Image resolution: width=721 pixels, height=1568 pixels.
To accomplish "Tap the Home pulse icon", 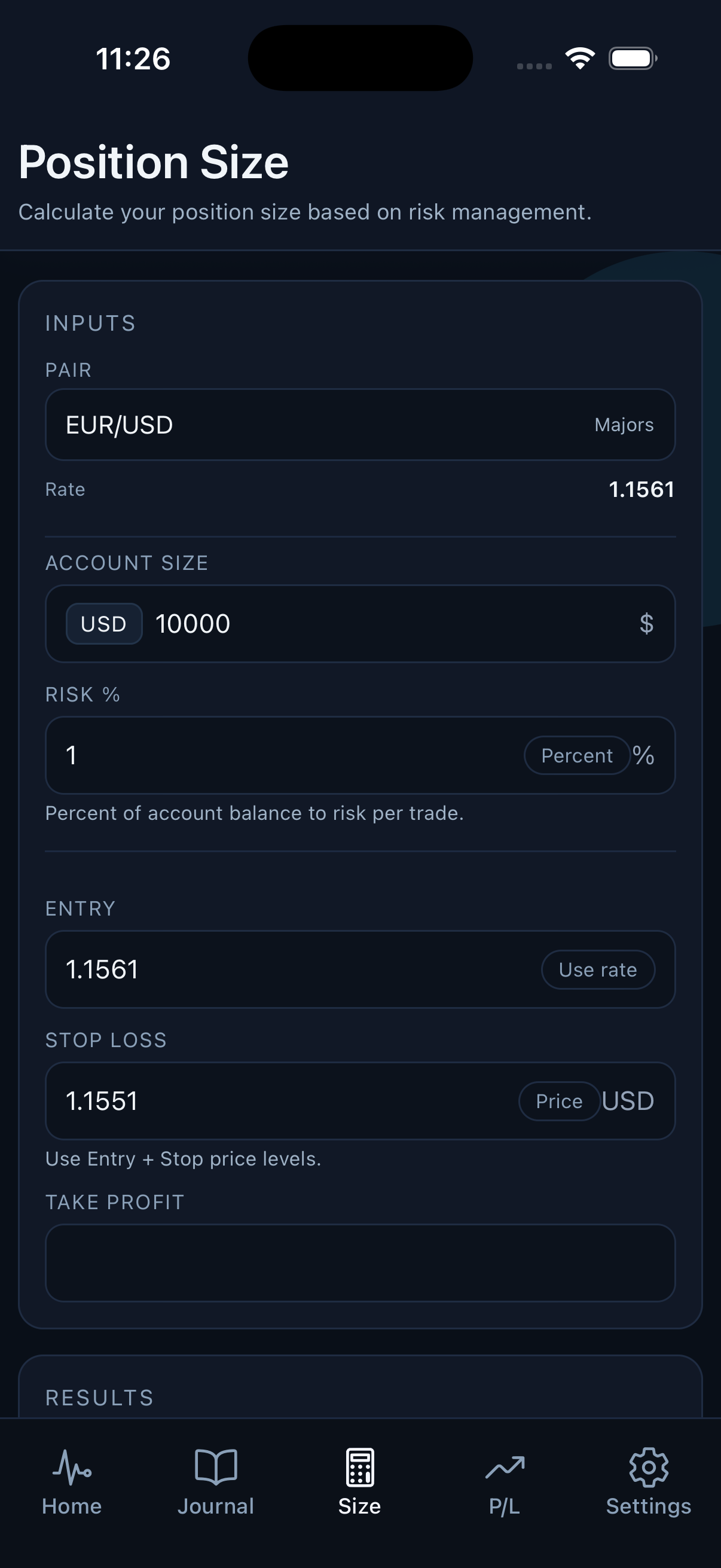I will tap(71, 1467).
